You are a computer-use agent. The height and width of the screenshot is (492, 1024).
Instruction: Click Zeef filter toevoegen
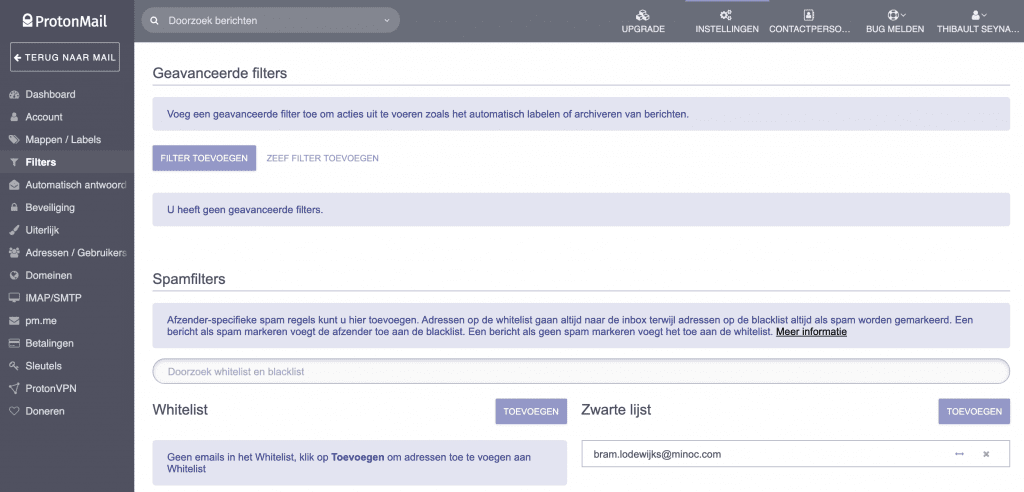pos(323,158)
